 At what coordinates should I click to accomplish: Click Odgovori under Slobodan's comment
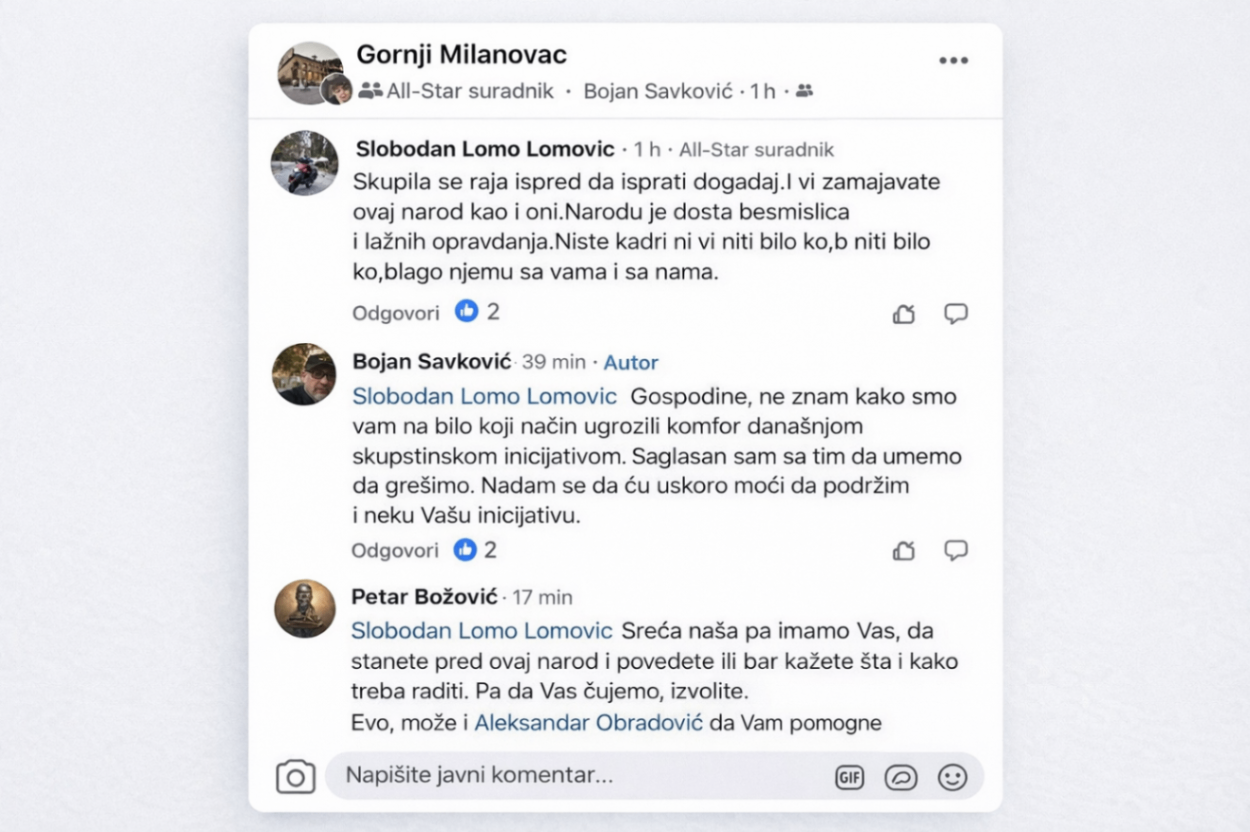point(395,313)
